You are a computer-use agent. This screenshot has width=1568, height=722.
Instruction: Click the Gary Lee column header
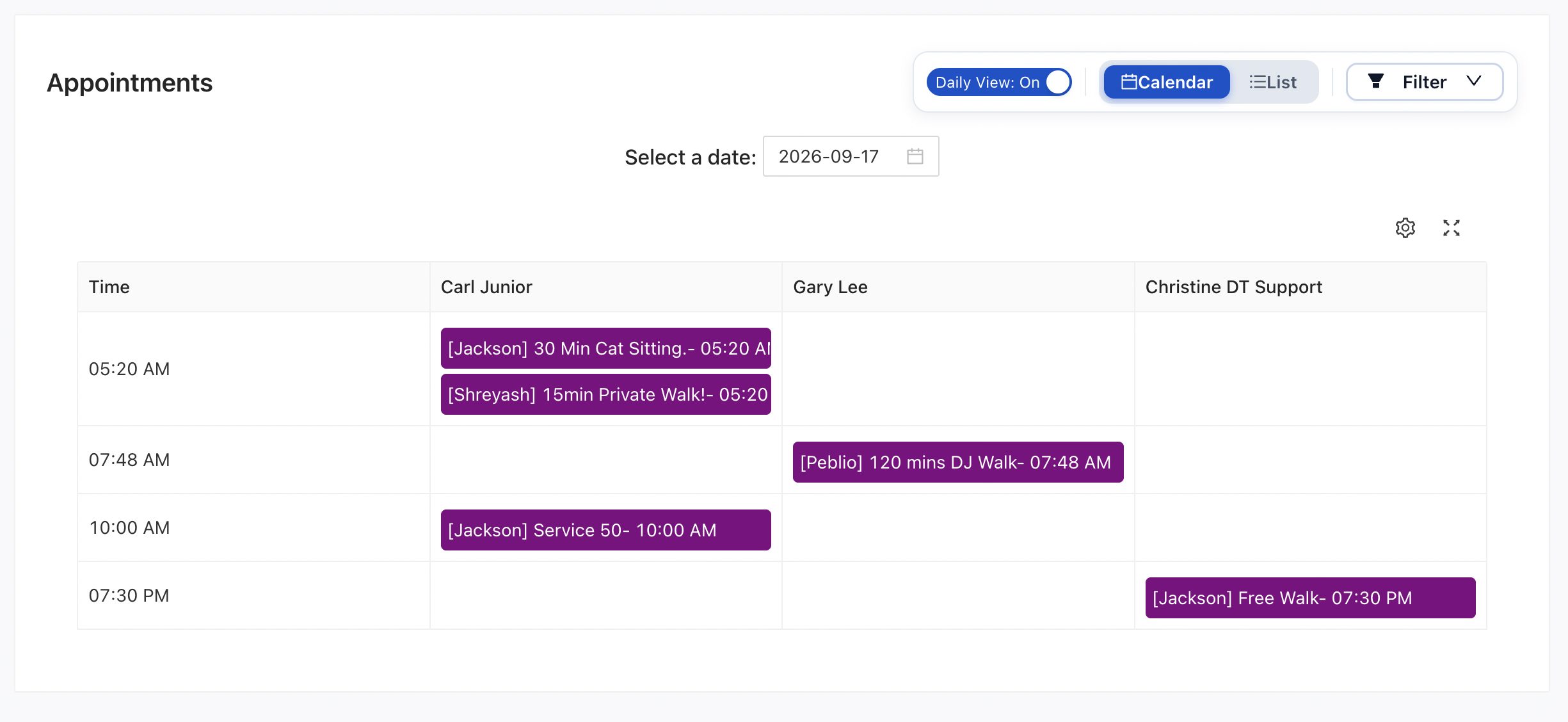point(958,287)
